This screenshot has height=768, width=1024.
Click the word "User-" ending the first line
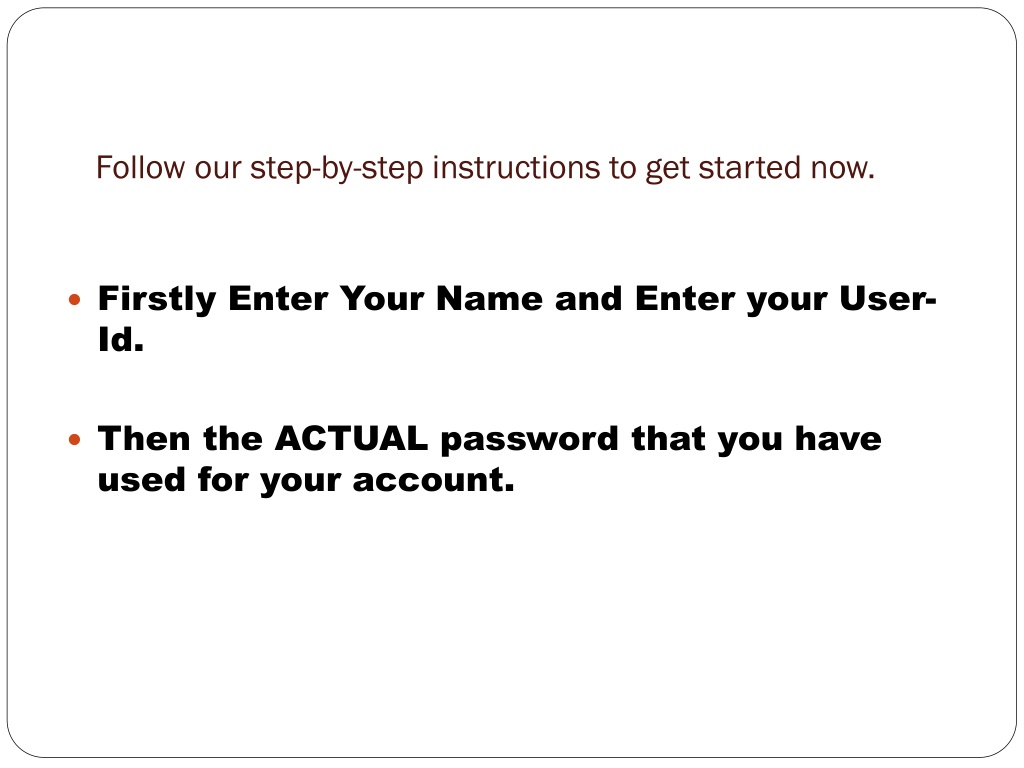click(888, 298)
